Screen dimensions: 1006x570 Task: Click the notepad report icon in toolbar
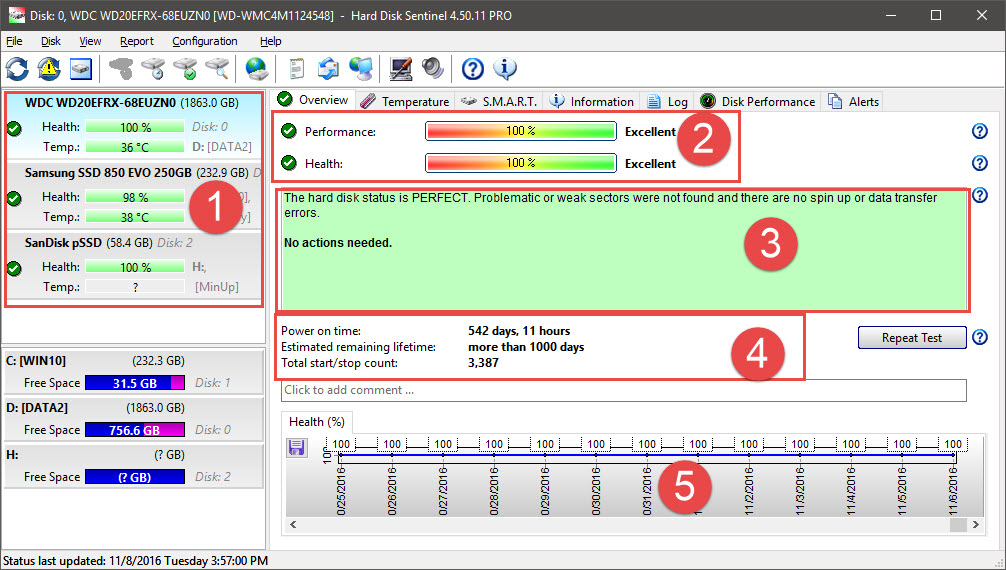pos(296,68)
